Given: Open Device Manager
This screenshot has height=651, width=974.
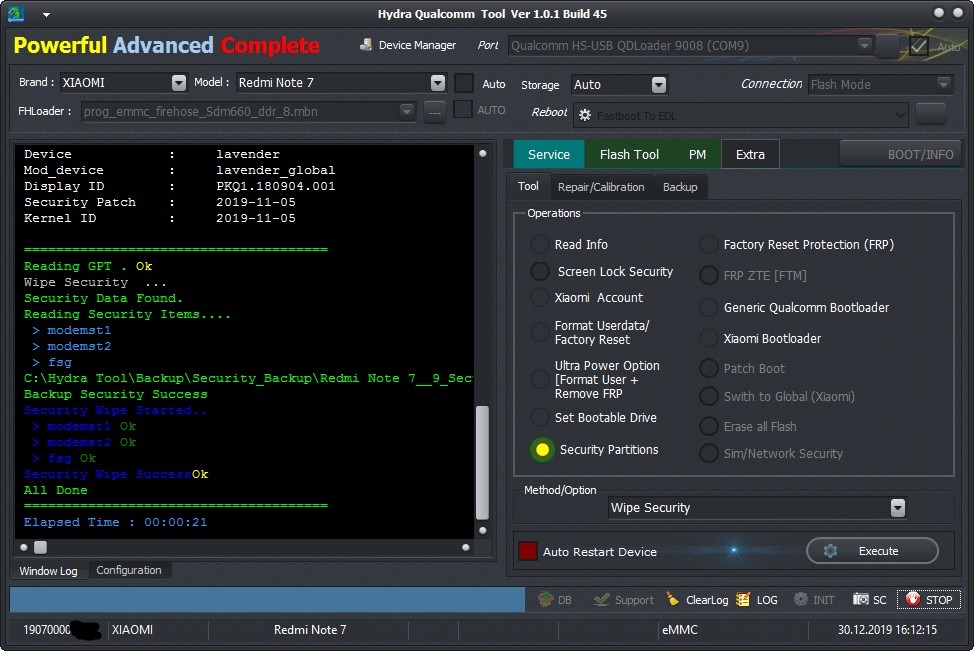Looking at the screenshot, I should [407, 45].
